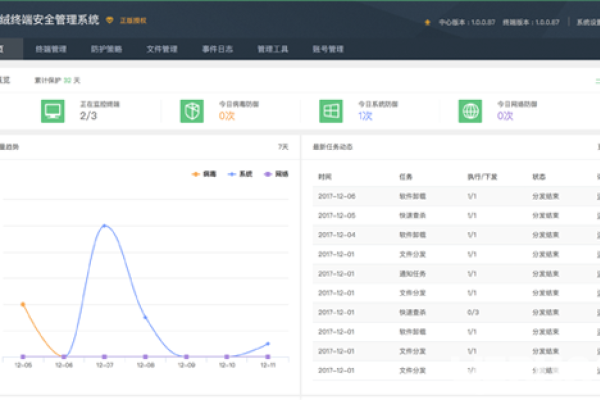Click the 0次 virus defense count

[227, 116]
